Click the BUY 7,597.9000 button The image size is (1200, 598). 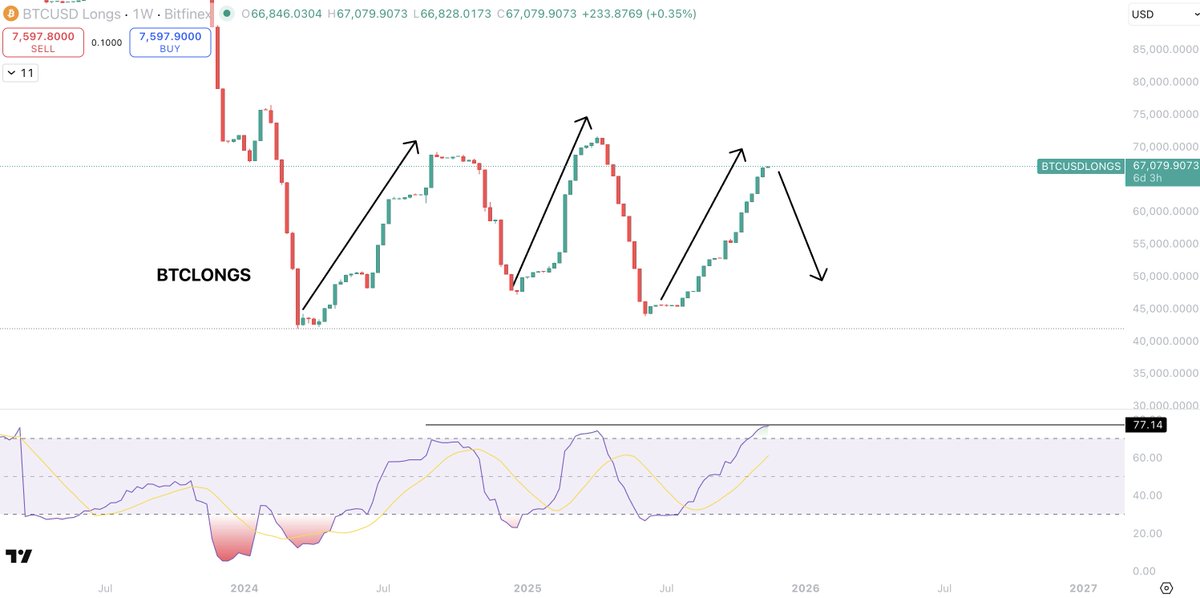pos(170,41)
